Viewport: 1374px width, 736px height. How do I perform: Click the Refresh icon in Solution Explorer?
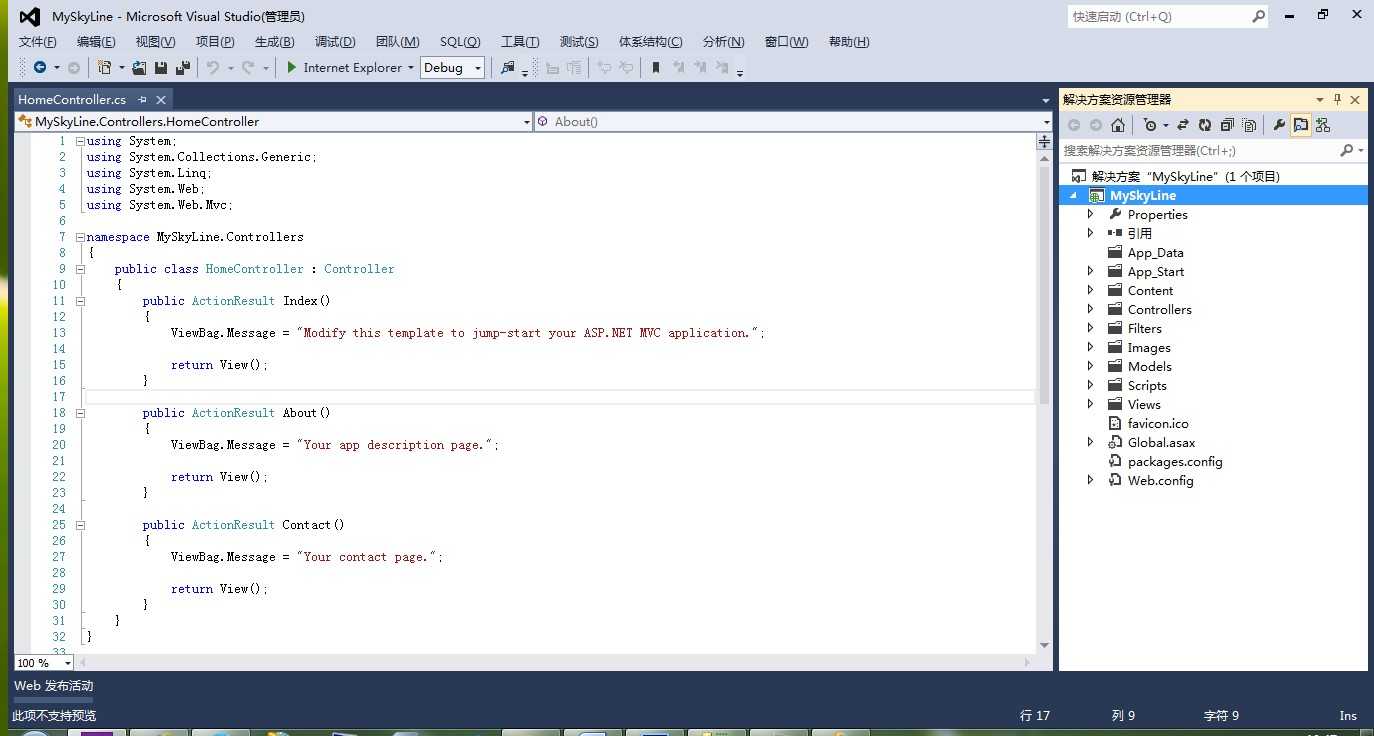tap(1205, 125)
